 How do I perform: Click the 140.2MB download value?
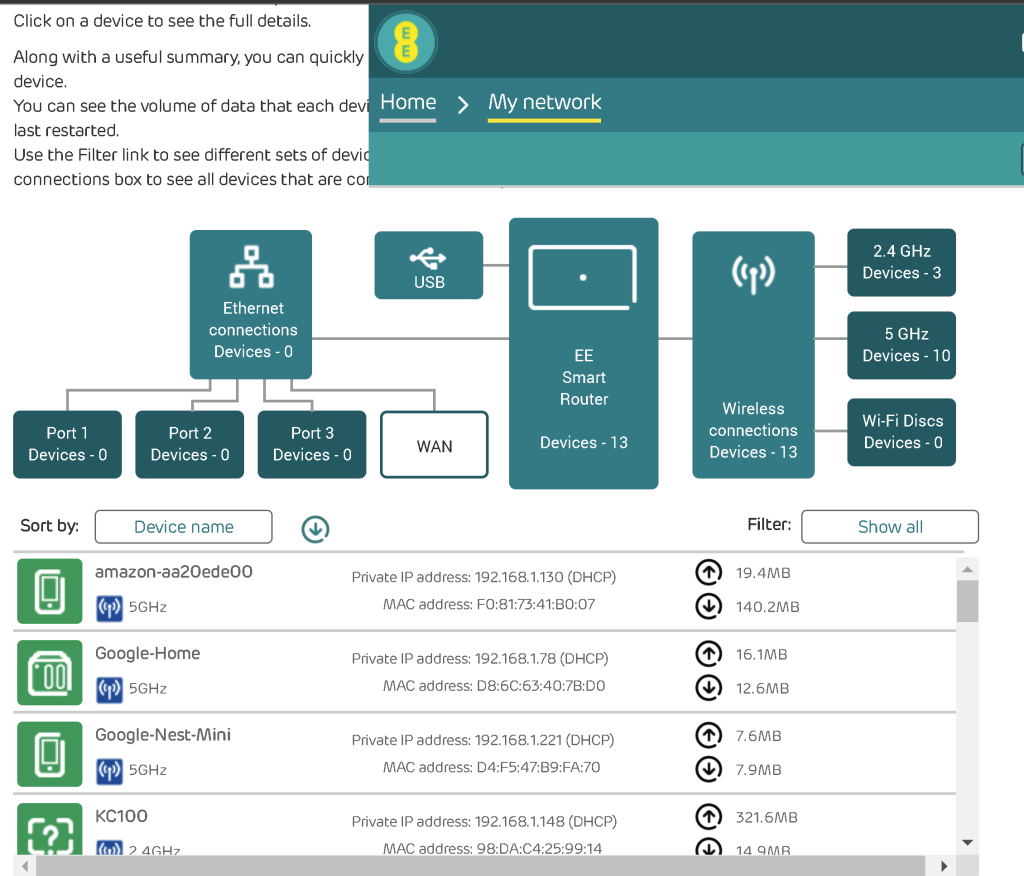(x=767, y=607)
